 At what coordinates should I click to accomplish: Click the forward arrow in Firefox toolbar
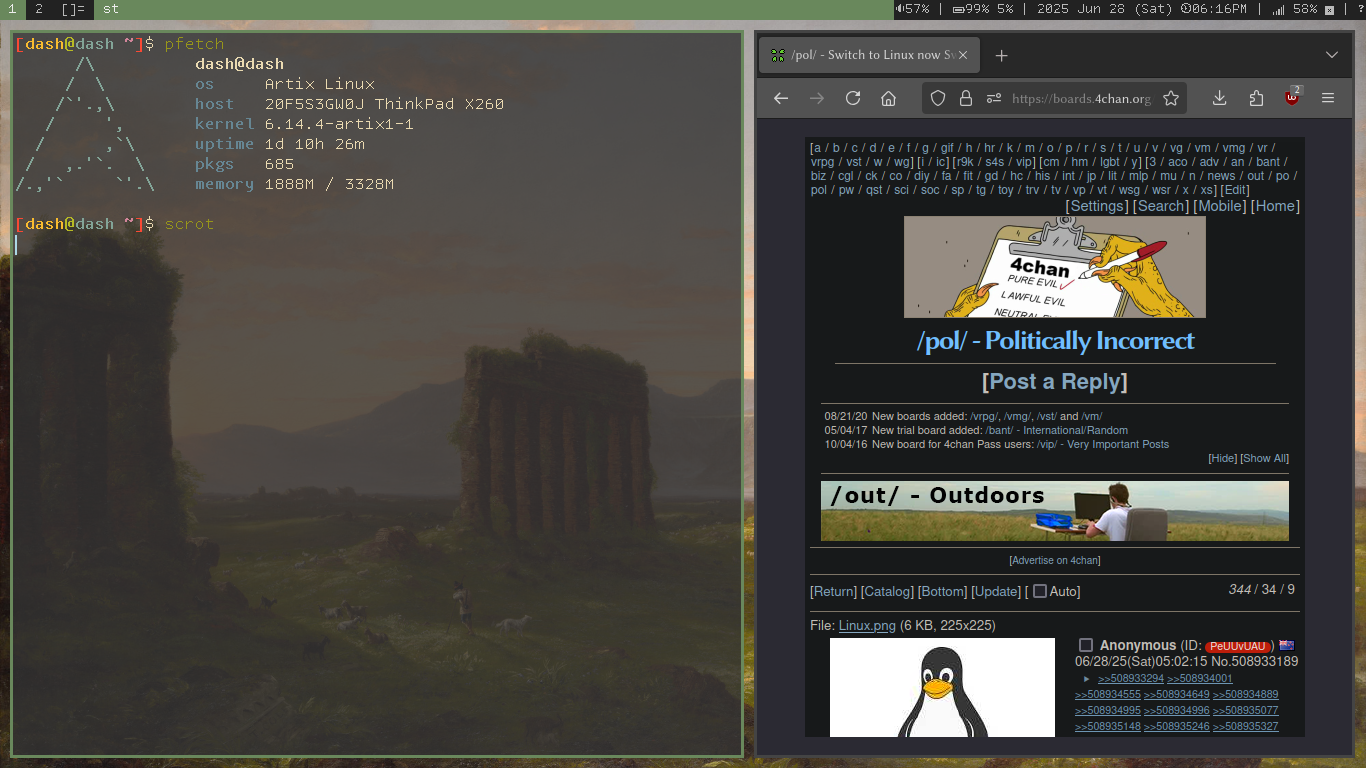point(817,98)
